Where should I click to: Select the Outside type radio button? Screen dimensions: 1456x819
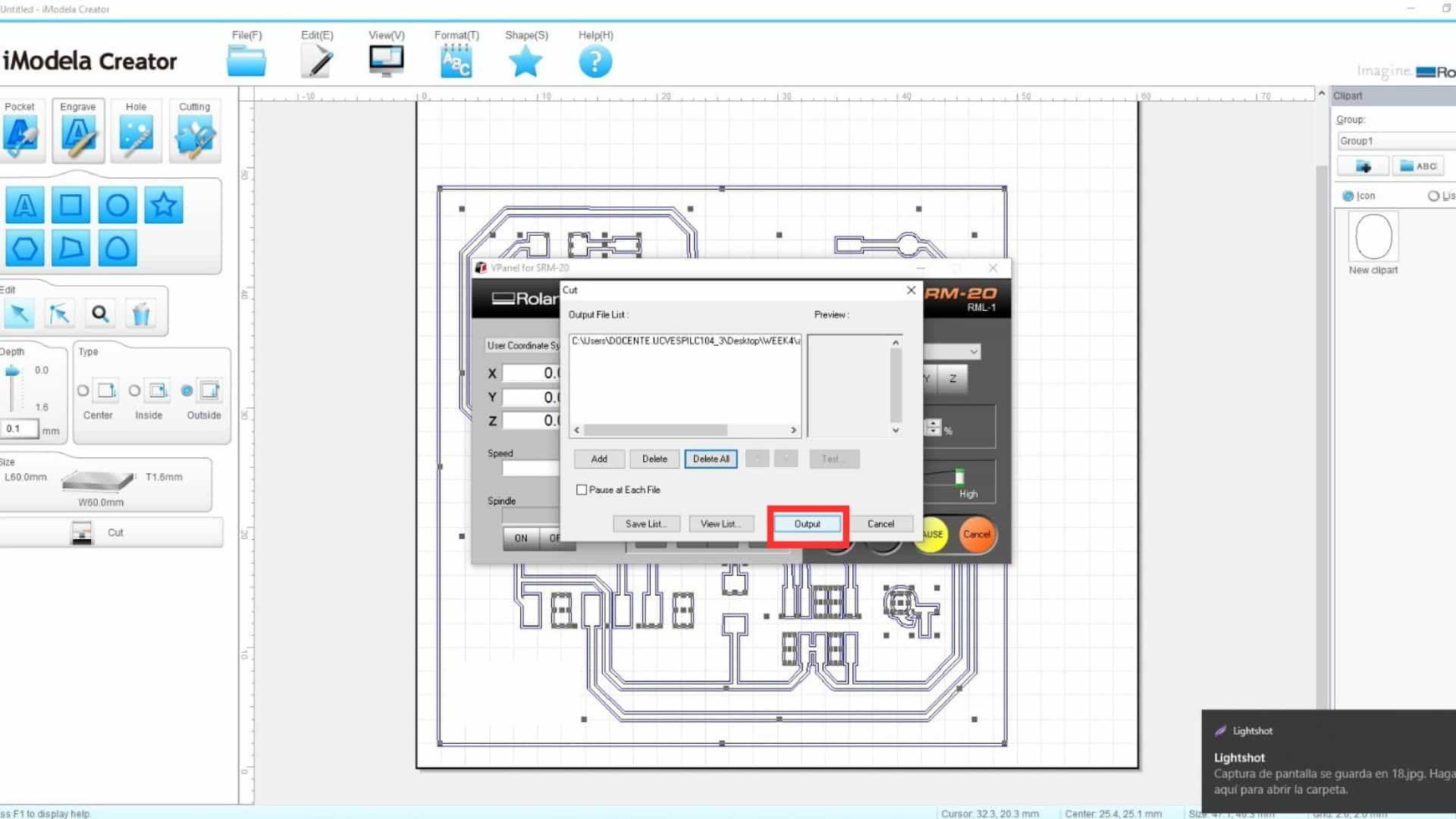(187, 391)
